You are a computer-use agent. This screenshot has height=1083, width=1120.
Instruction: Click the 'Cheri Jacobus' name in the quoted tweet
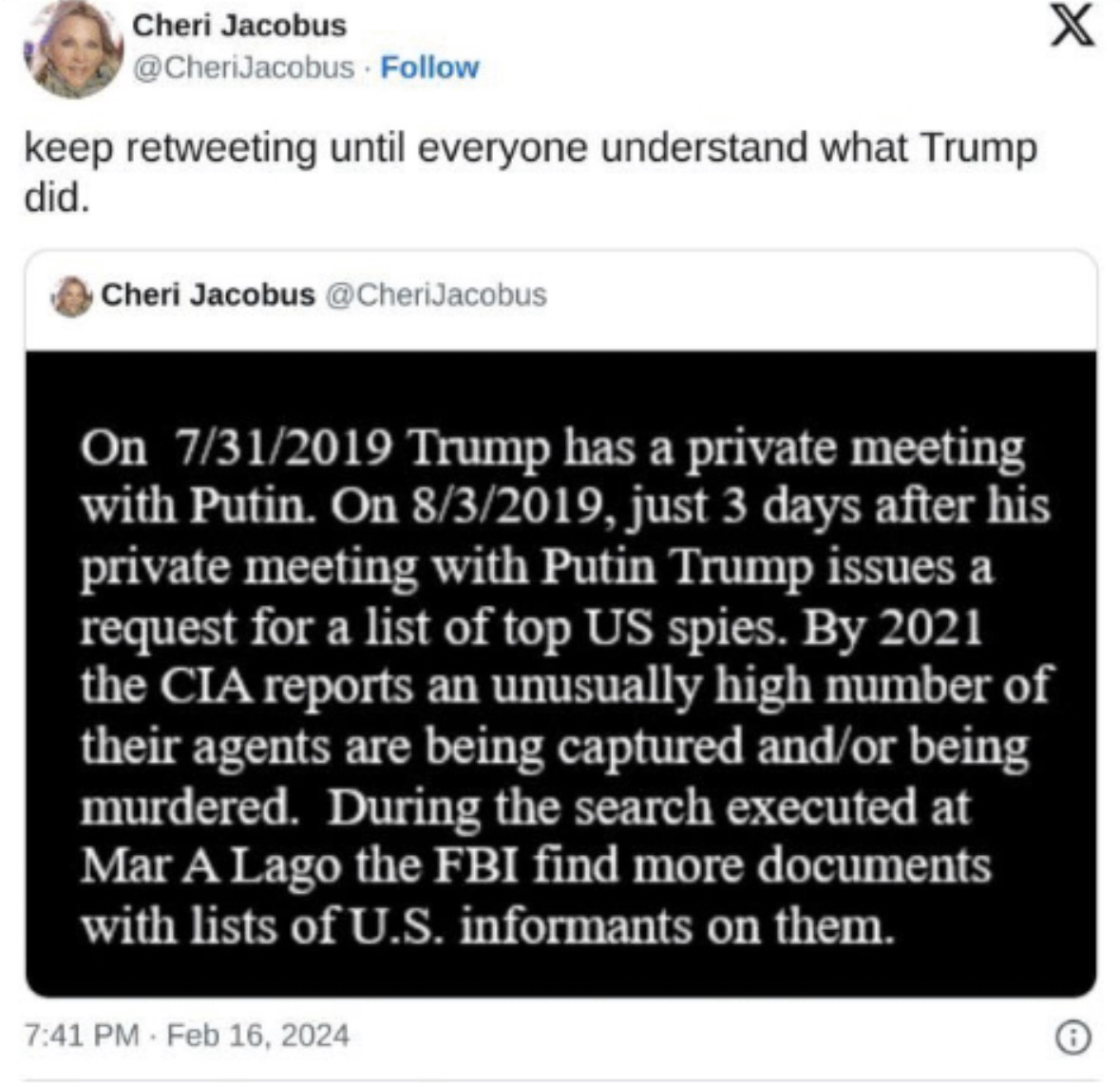pyautogui.click(x=207, y=294)
